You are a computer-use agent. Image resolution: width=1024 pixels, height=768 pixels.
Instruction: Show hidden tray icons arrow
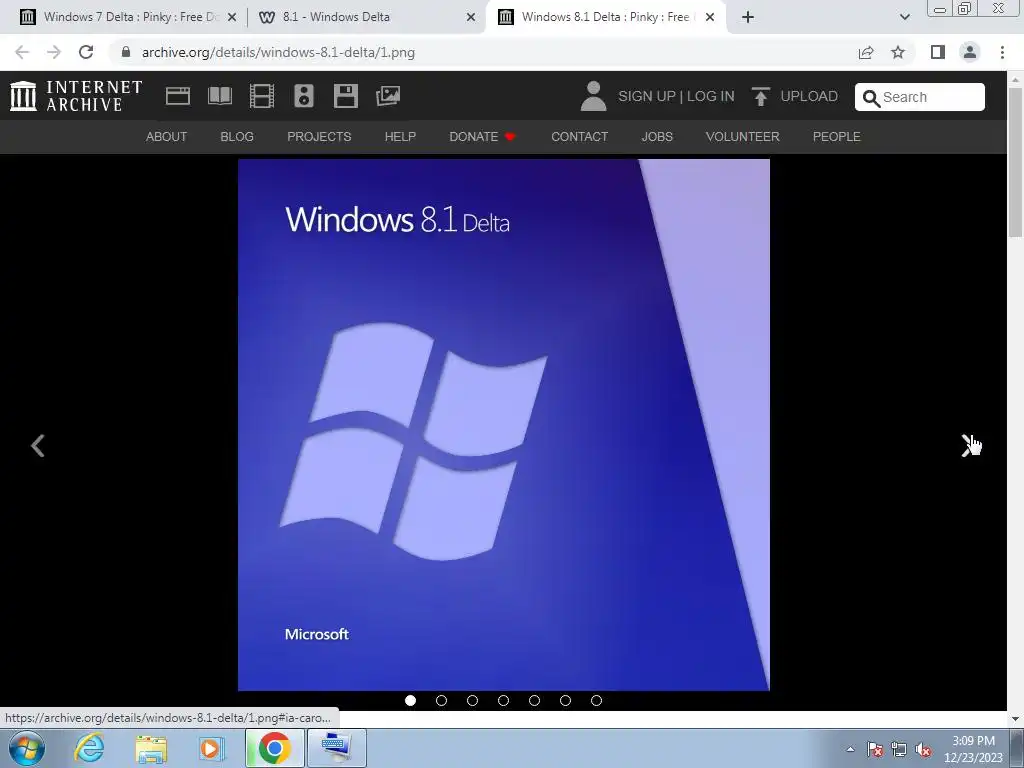[x=850, y=750]
